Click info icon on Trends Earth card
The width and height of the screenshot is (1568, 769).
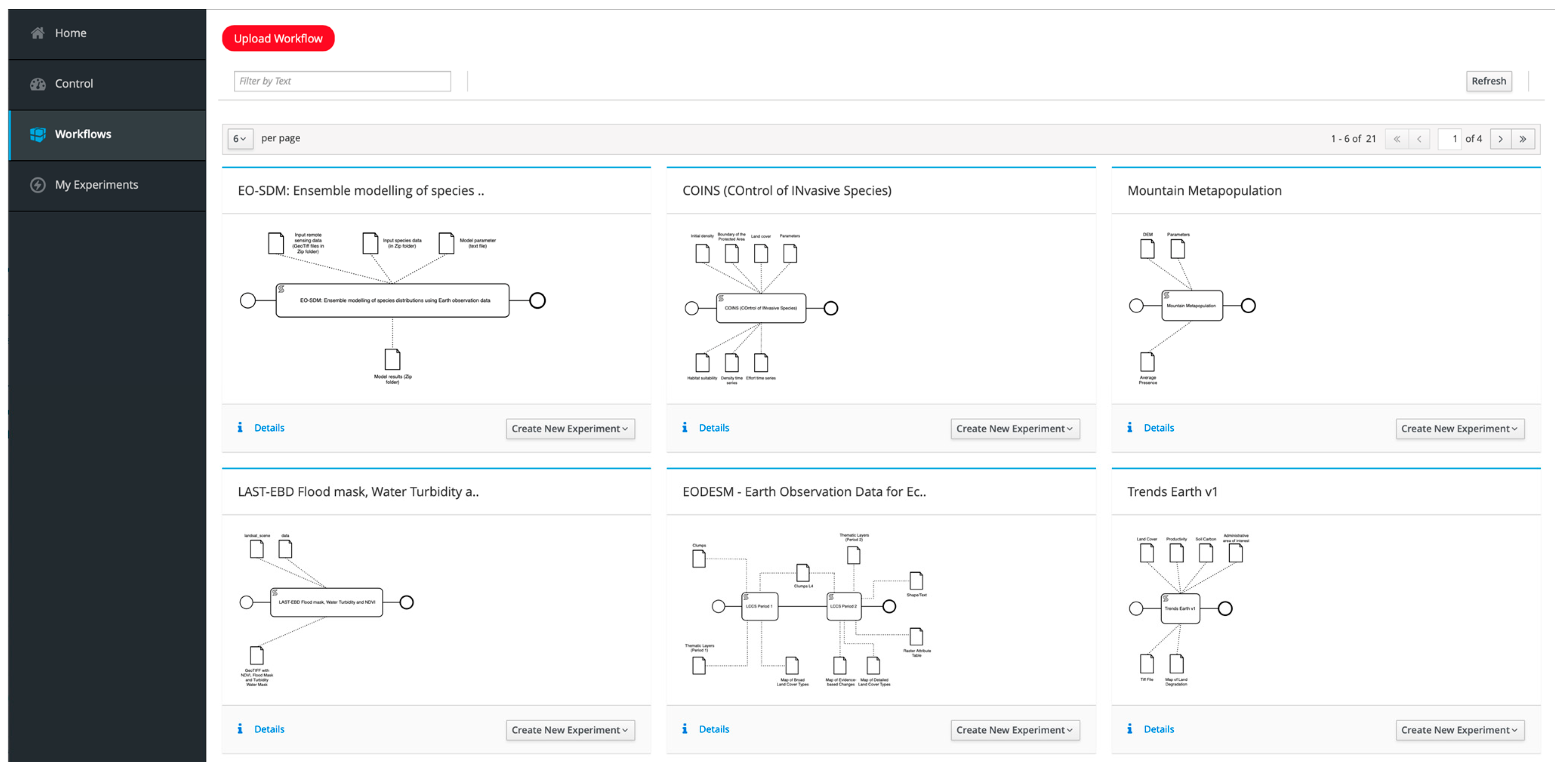tap(1130, 729)
